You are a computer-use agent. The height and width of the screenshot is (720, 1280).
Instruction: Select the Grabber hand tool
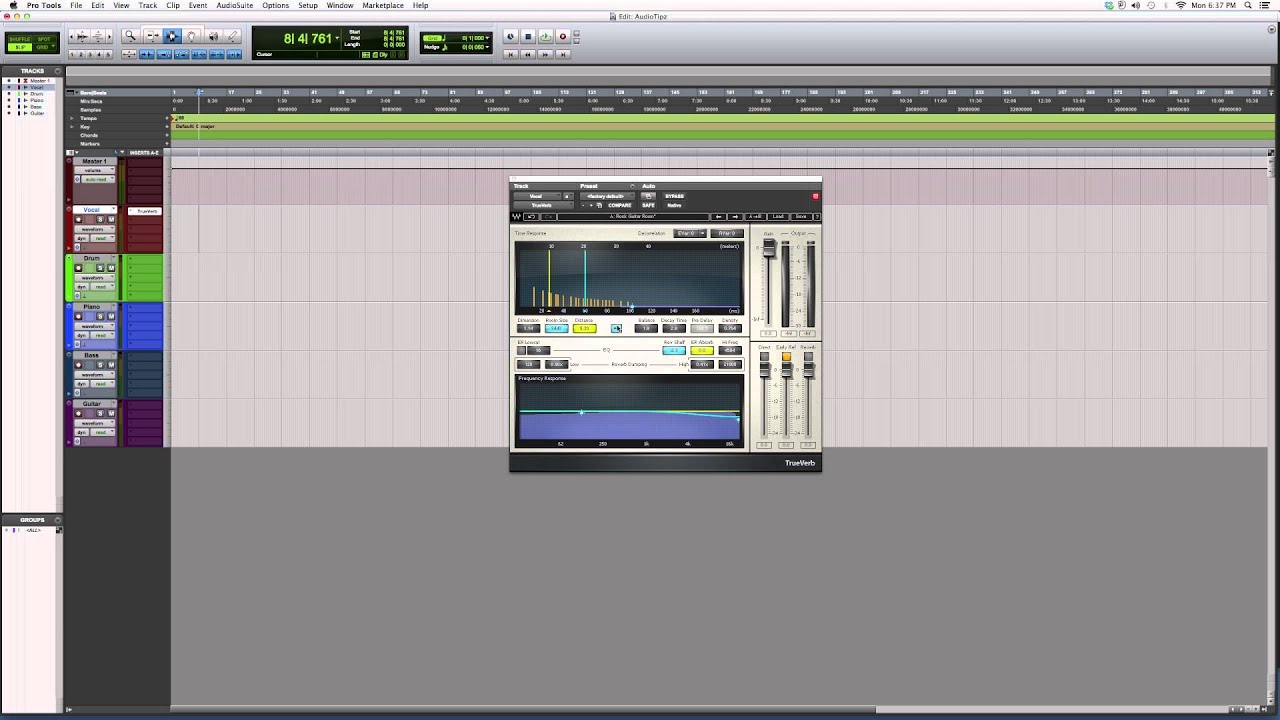(x=191, y=35)
